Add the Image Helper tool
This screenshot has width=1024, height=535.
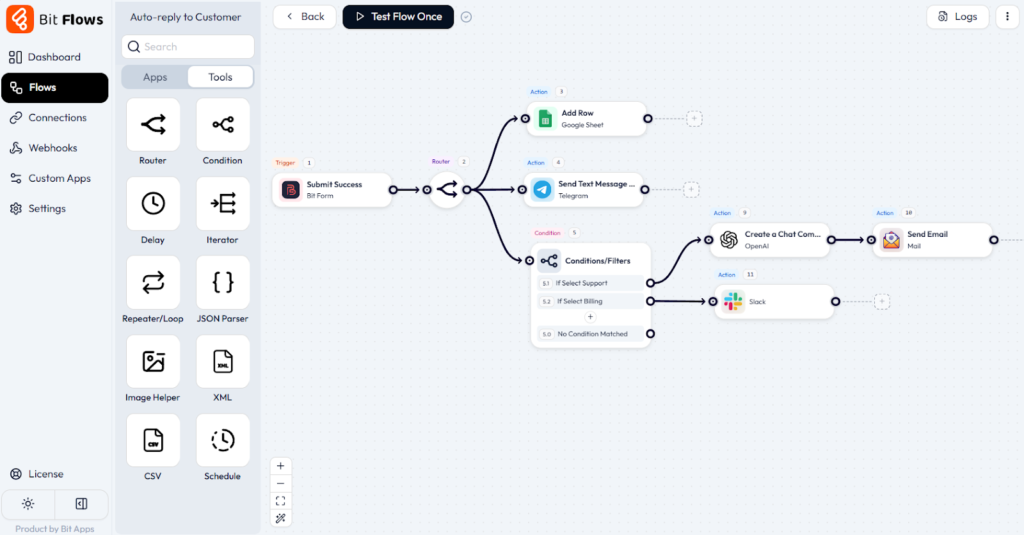point(153,362)
